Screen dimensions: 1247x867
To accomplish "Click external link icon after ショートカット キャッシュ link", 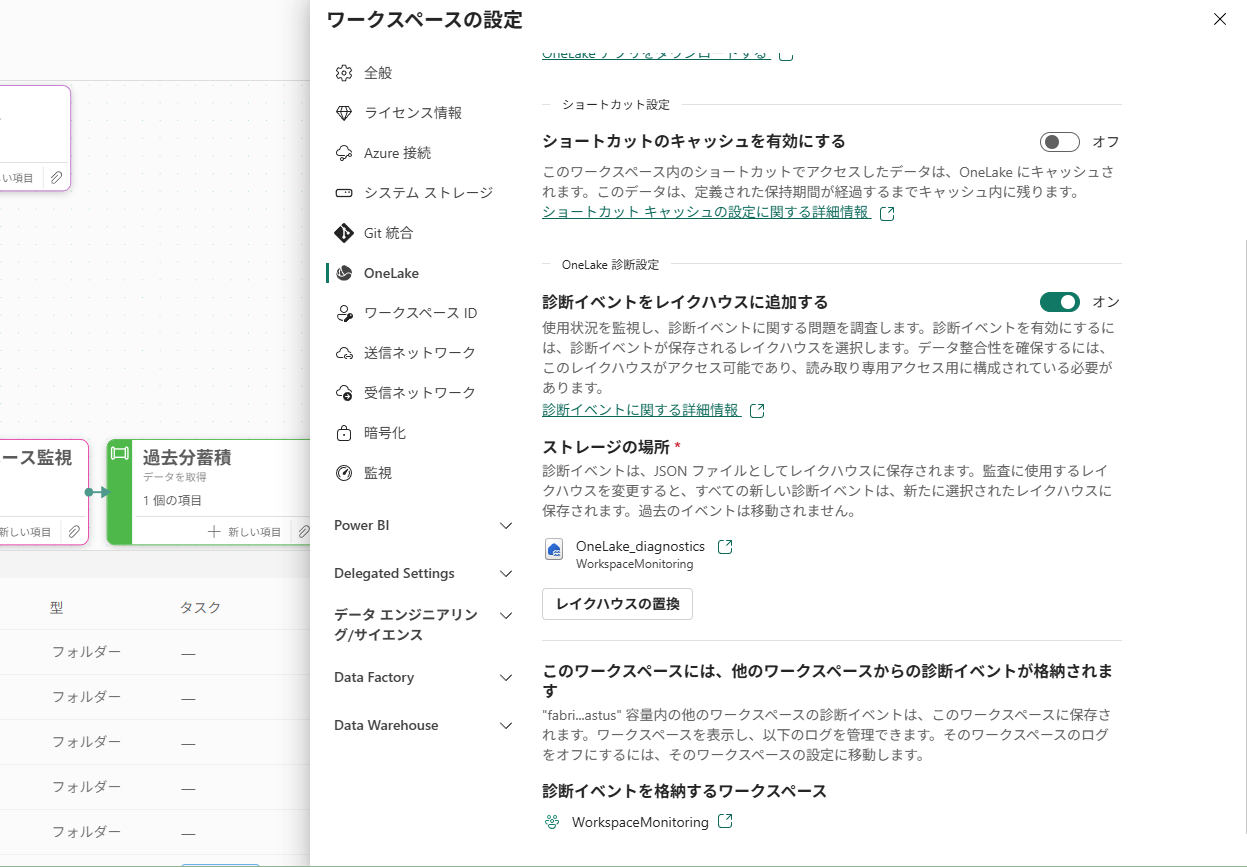I will click(x=886, y=213).
